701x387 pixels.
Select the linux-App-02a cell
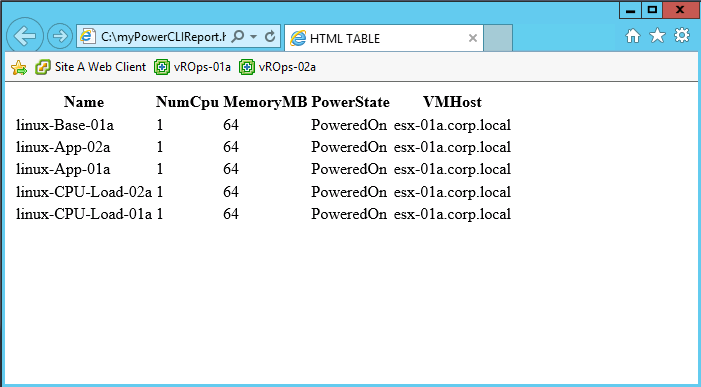click(x=63, y=147)
